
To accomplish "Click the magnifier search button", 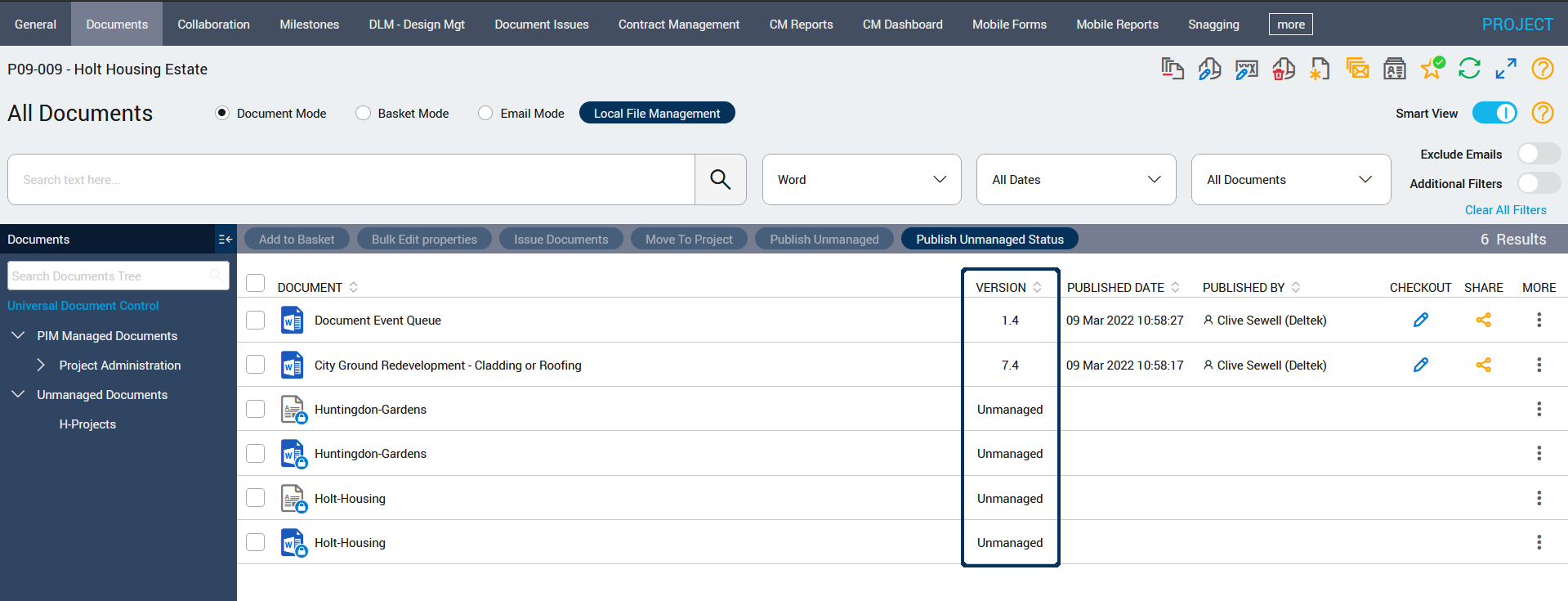I will point(720,179).
